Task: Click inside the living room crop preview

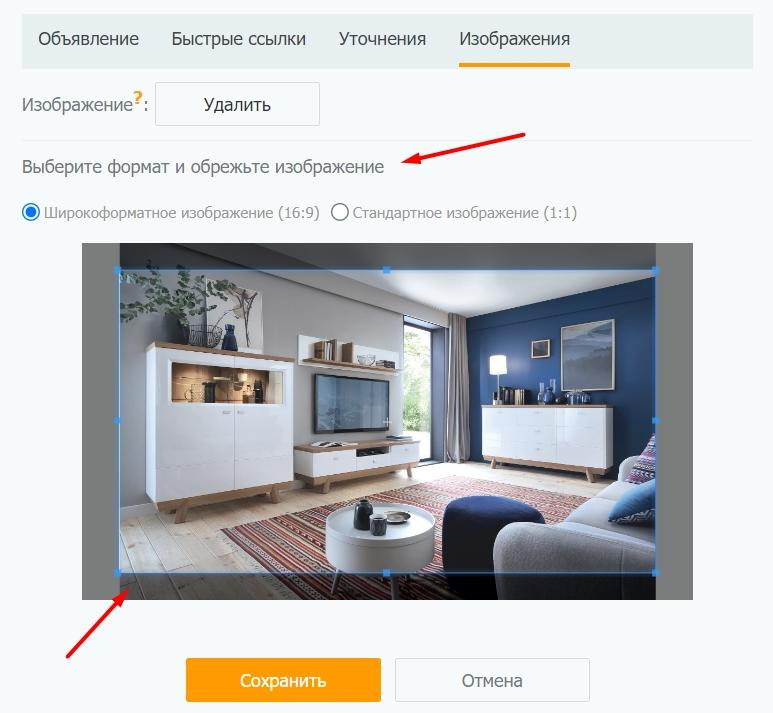Action: [386, 421]
